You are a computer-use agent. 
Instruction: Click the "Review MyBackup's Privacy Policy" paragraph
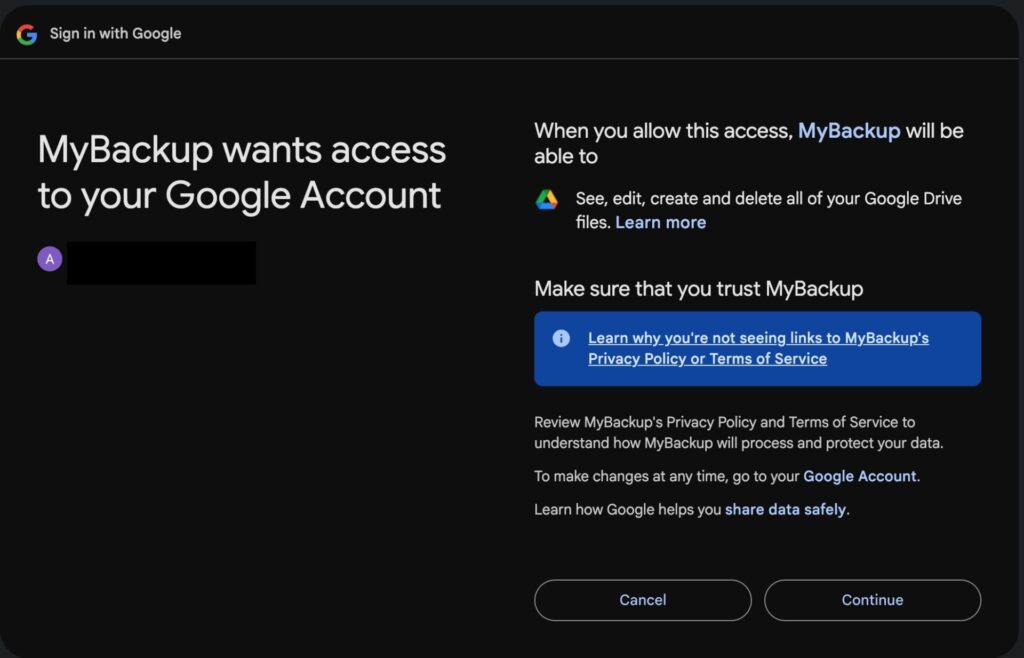pos(739,433)
